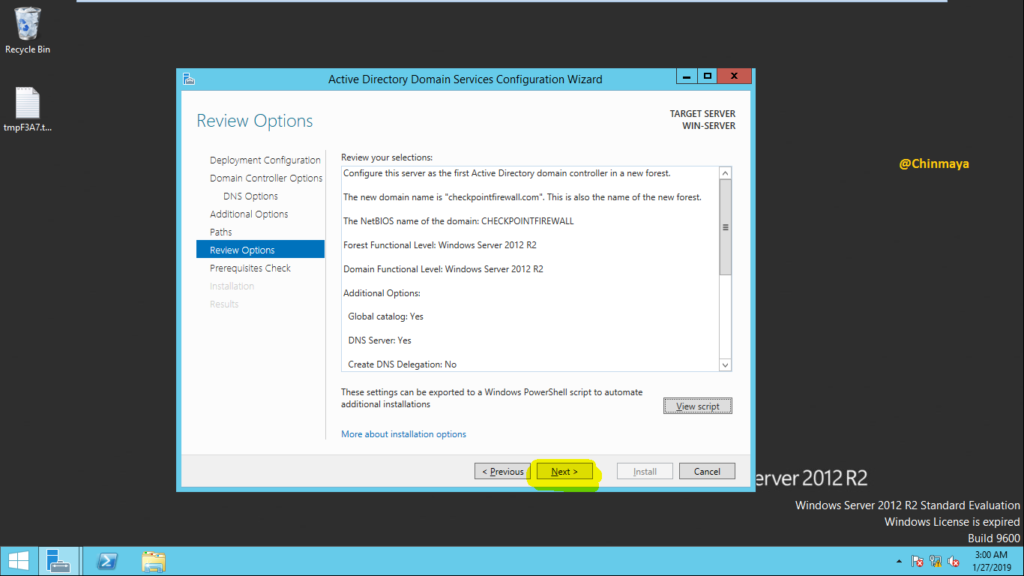Image resolution: width=1024 pixels, height=576 pixels.
Task: Click the View script button
Action: pyautogui.click(x=697, y=406)
